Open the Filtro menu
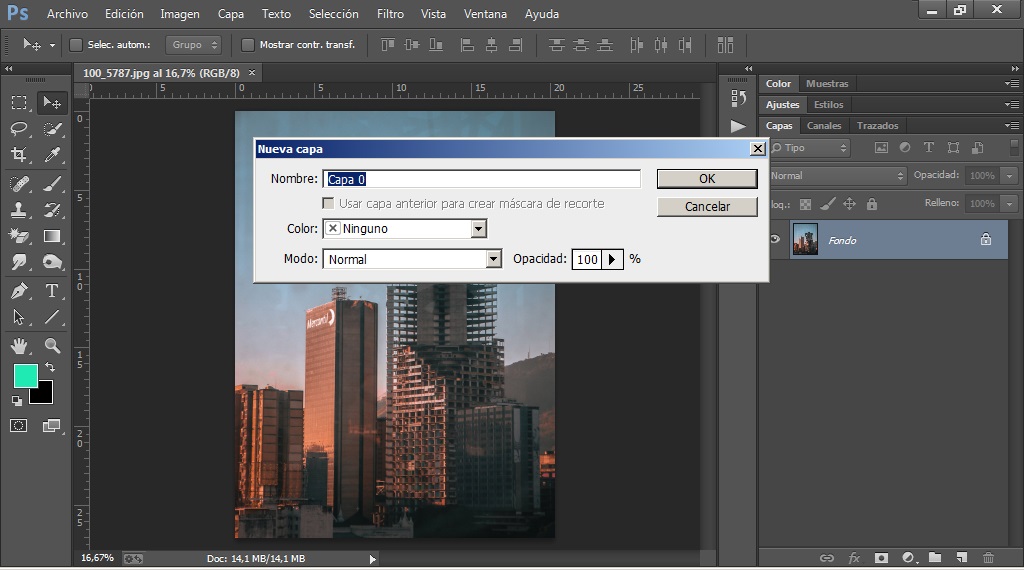The width and height of the screenshot is (1024, 570). pyautogui.click(x=391, y=14)
